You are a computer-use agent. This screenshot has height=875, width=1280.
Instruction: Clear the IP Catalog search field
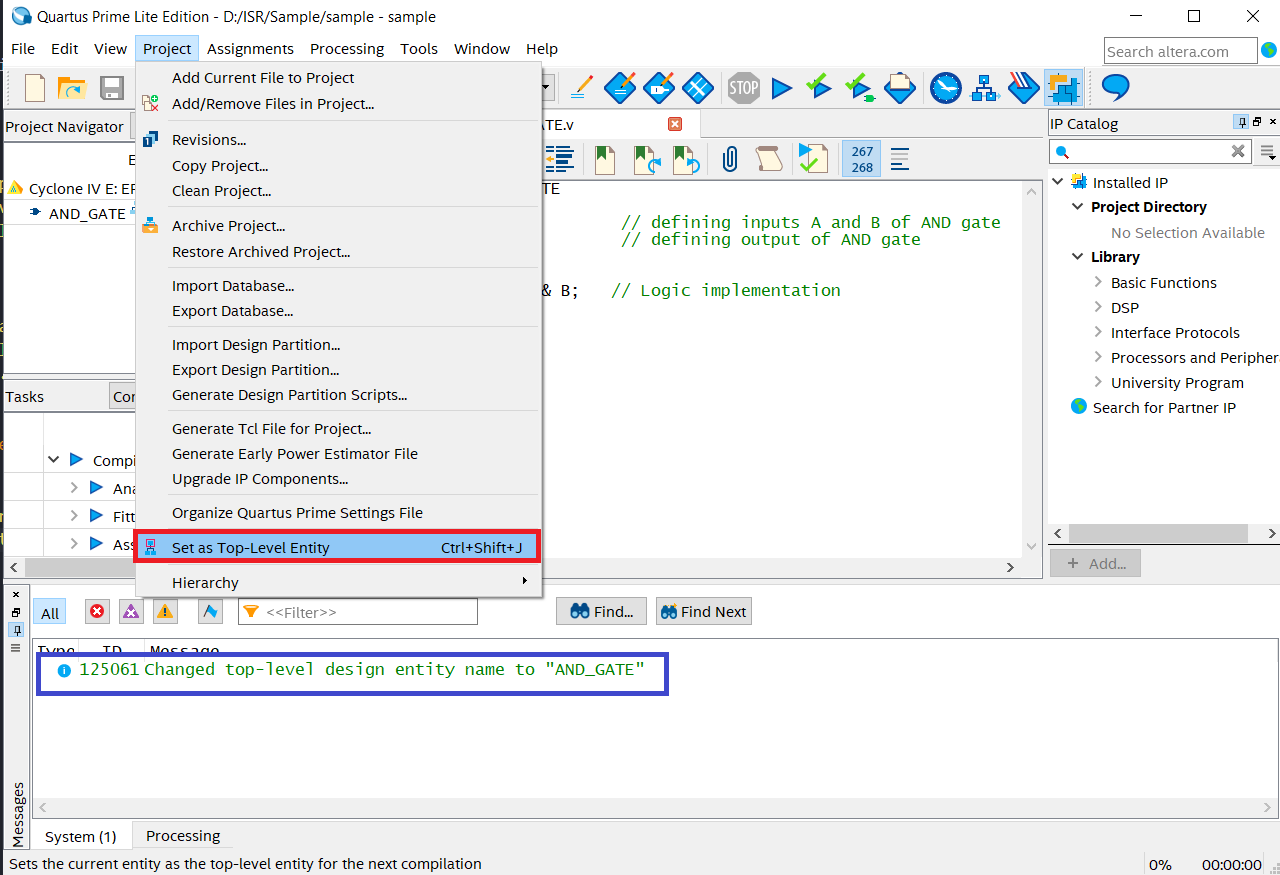(1238, 152)
